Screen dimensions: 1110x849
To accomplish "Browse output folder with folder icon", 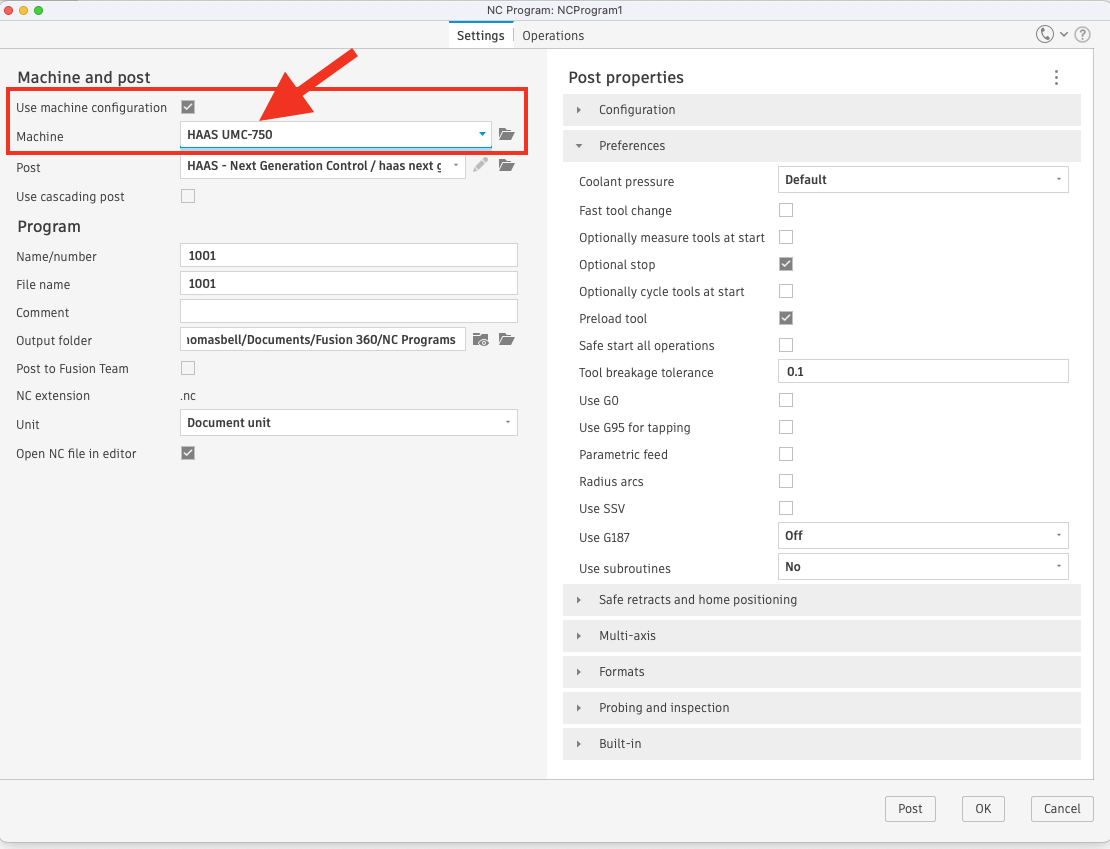I will pyautogui.click(x=506, y=340).
